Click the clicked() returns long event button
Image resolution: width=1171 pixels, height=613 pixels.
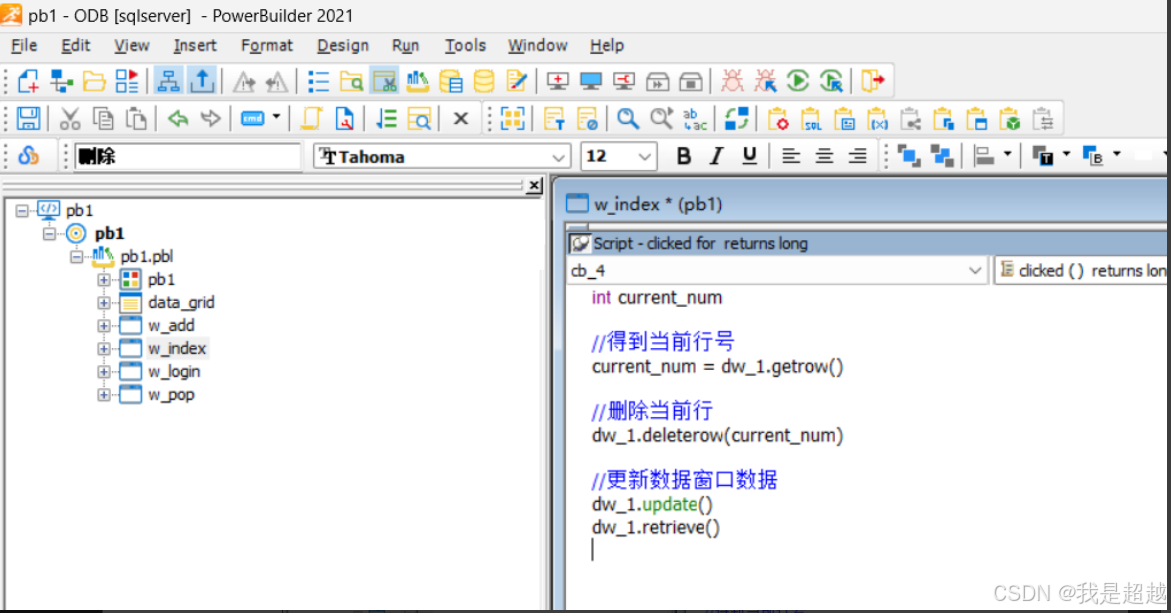(1080, 270)
